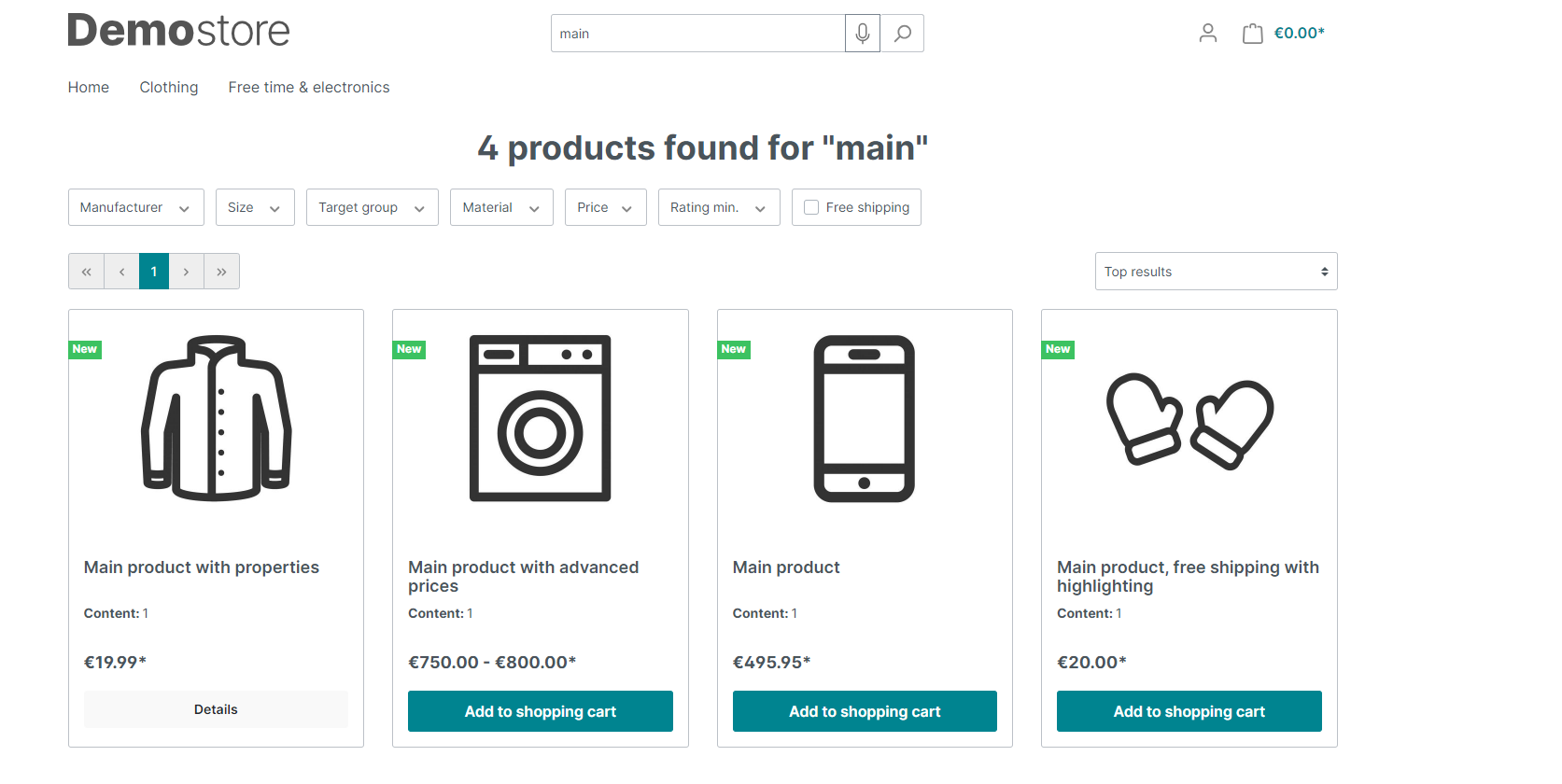This screenshot has width=1562, height=784.
Task: Open the Clothing menu item
Action: [x=168, y=87]
